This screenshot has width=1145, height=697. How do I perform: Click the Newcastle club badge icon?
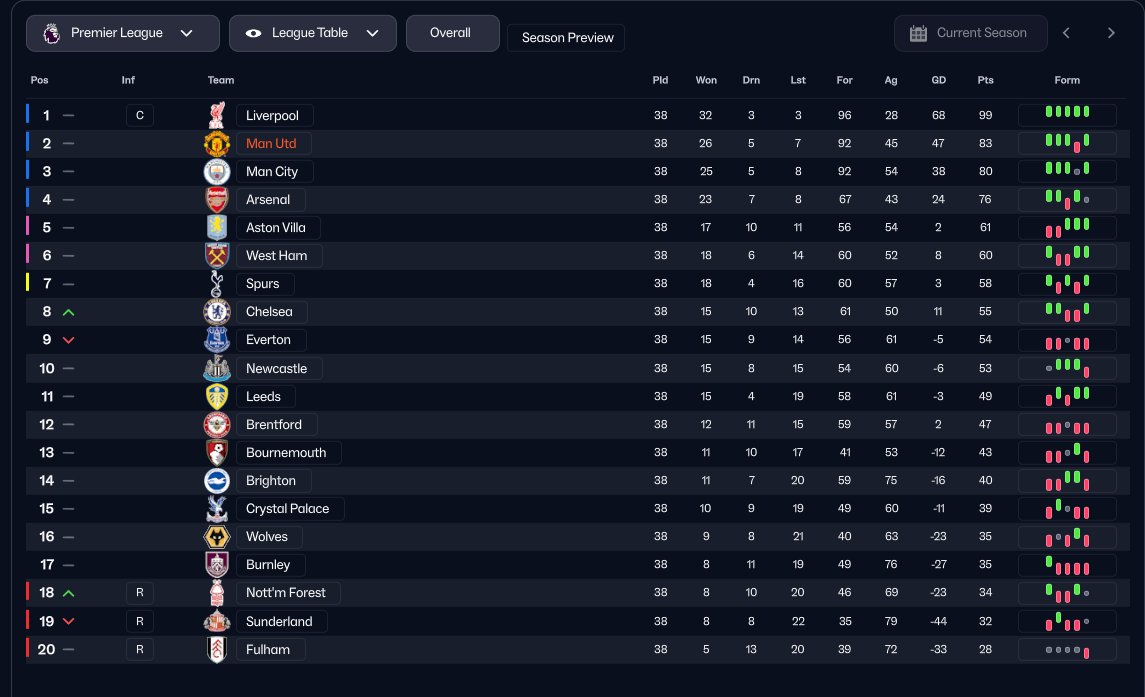[217, 368]
